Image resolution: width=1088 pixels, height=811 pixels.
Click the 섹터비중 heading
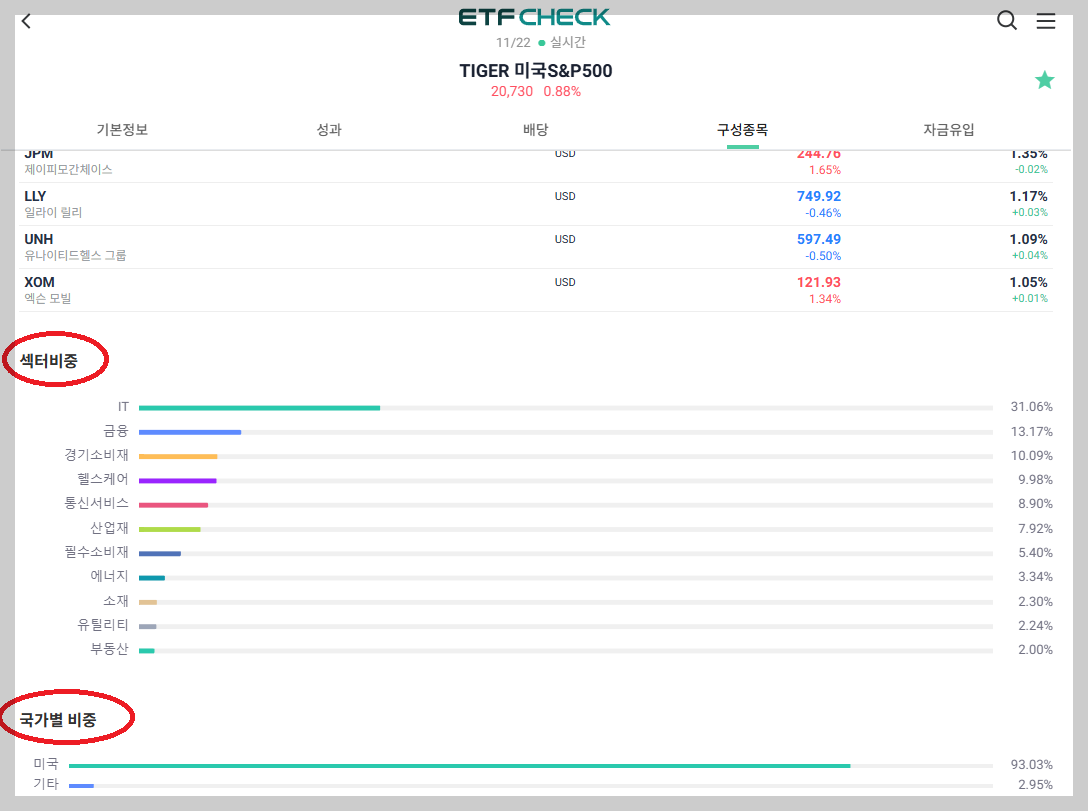pyautogui.click(x=49, y=361)
